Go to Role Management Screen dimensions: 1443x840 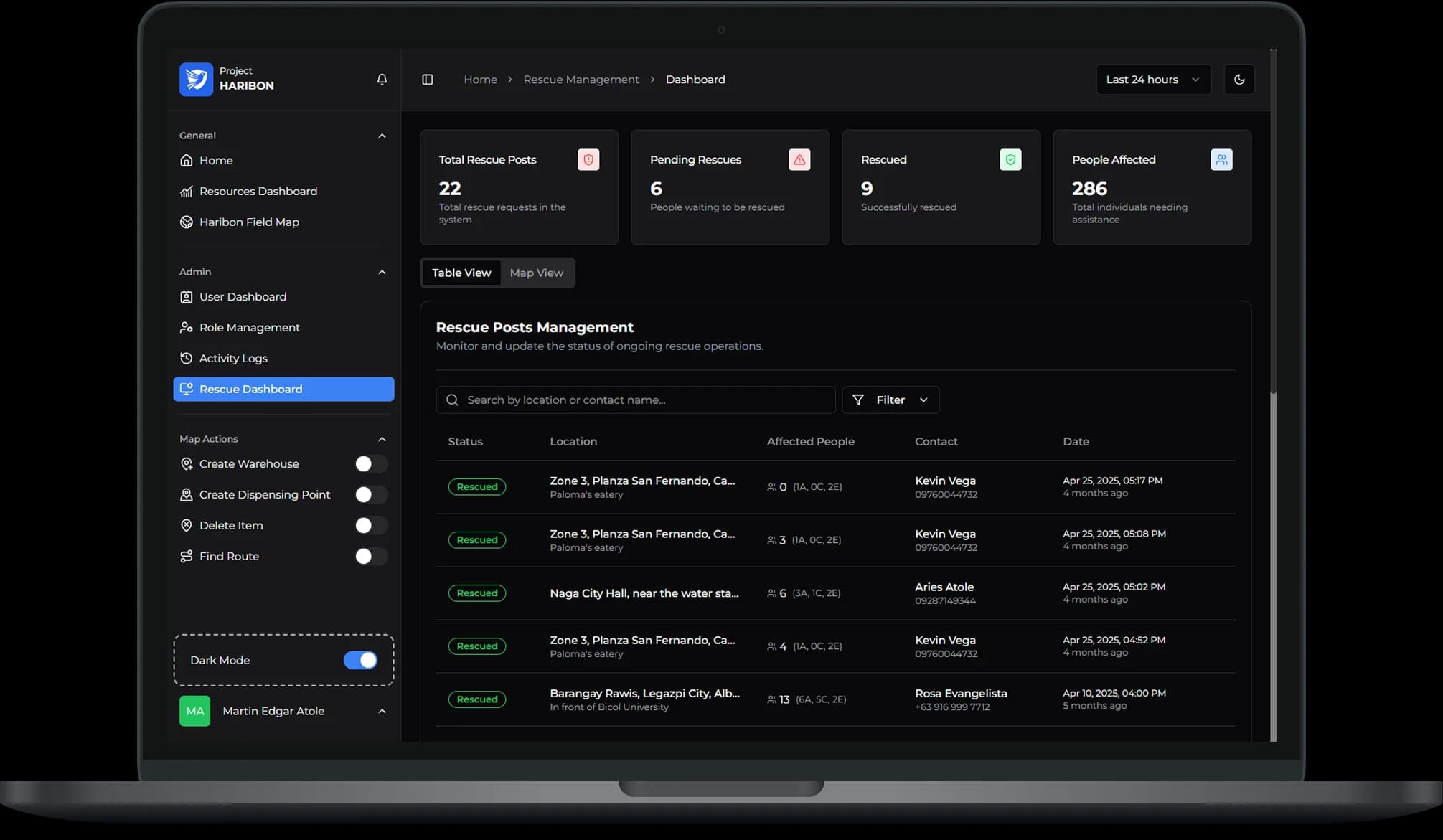click(x=249, y=328)
